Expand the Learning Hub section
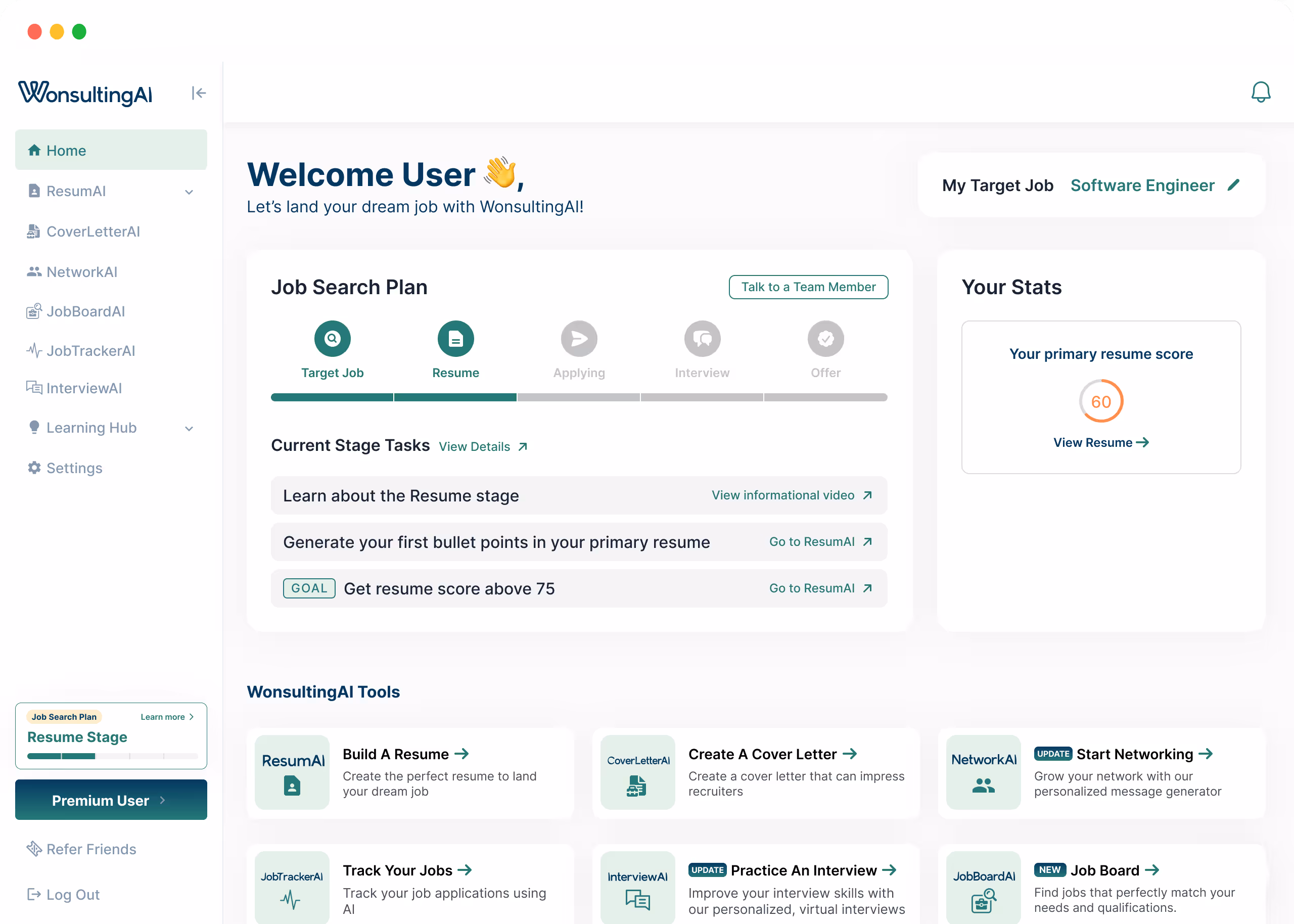Screen dimensions: 1294x924 190,429
